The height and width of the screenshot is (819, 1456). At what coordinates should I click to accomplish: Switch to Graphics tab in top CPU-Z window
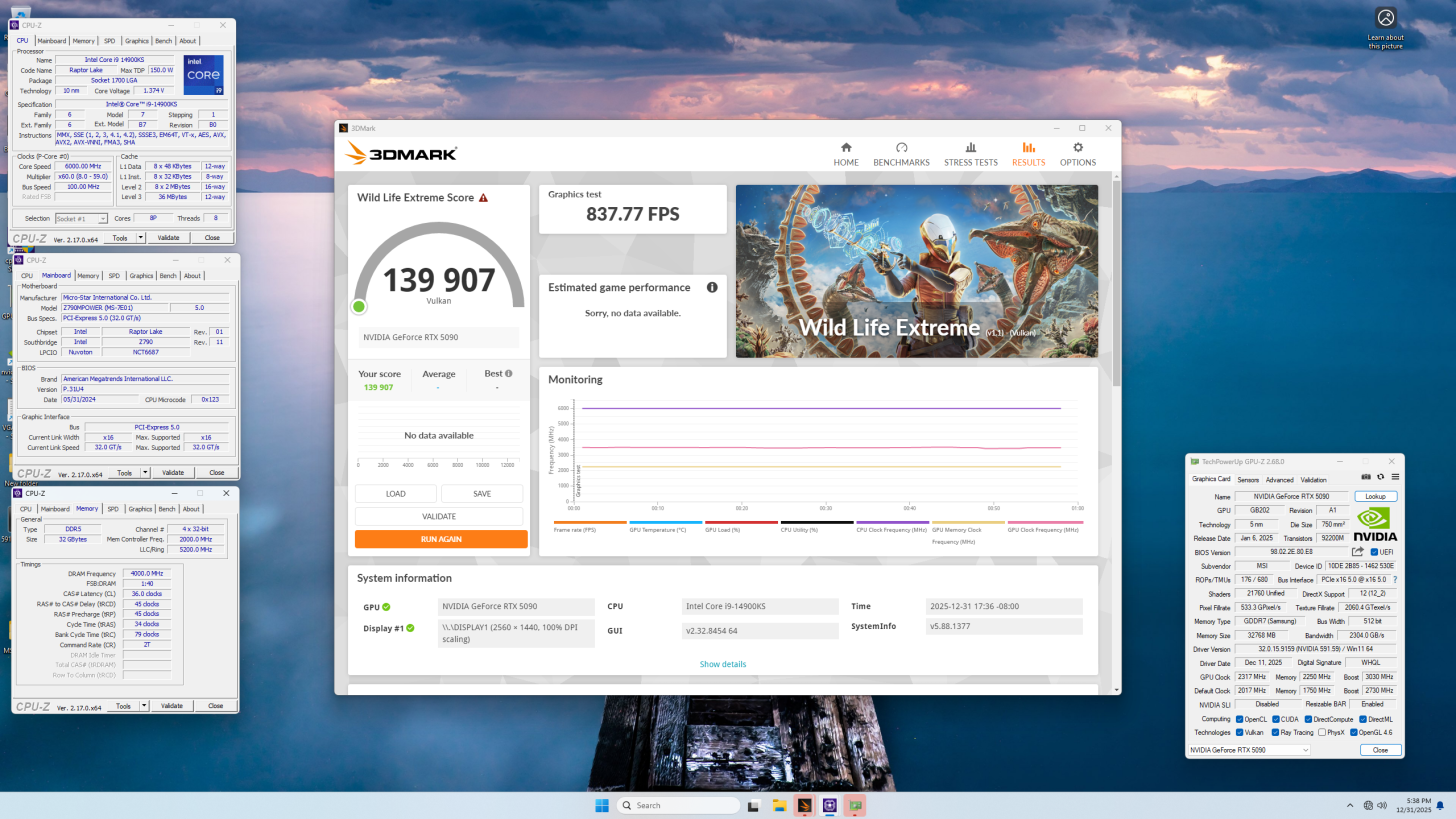click(x=137, y=41)
